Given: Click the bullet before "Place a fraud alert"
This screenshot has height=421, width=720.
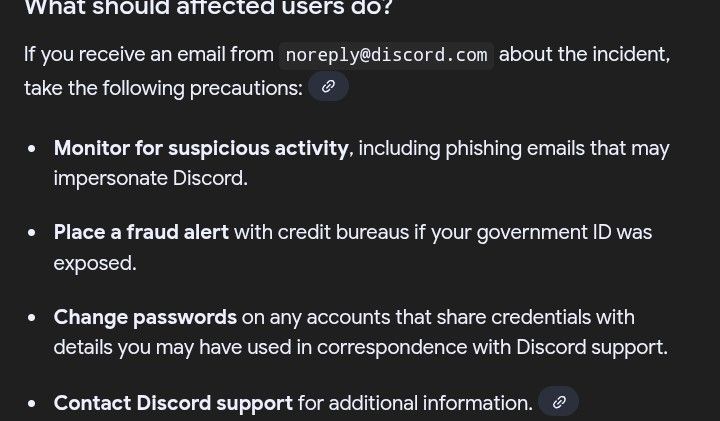Looking at the screenshot, I should [32, 233].
